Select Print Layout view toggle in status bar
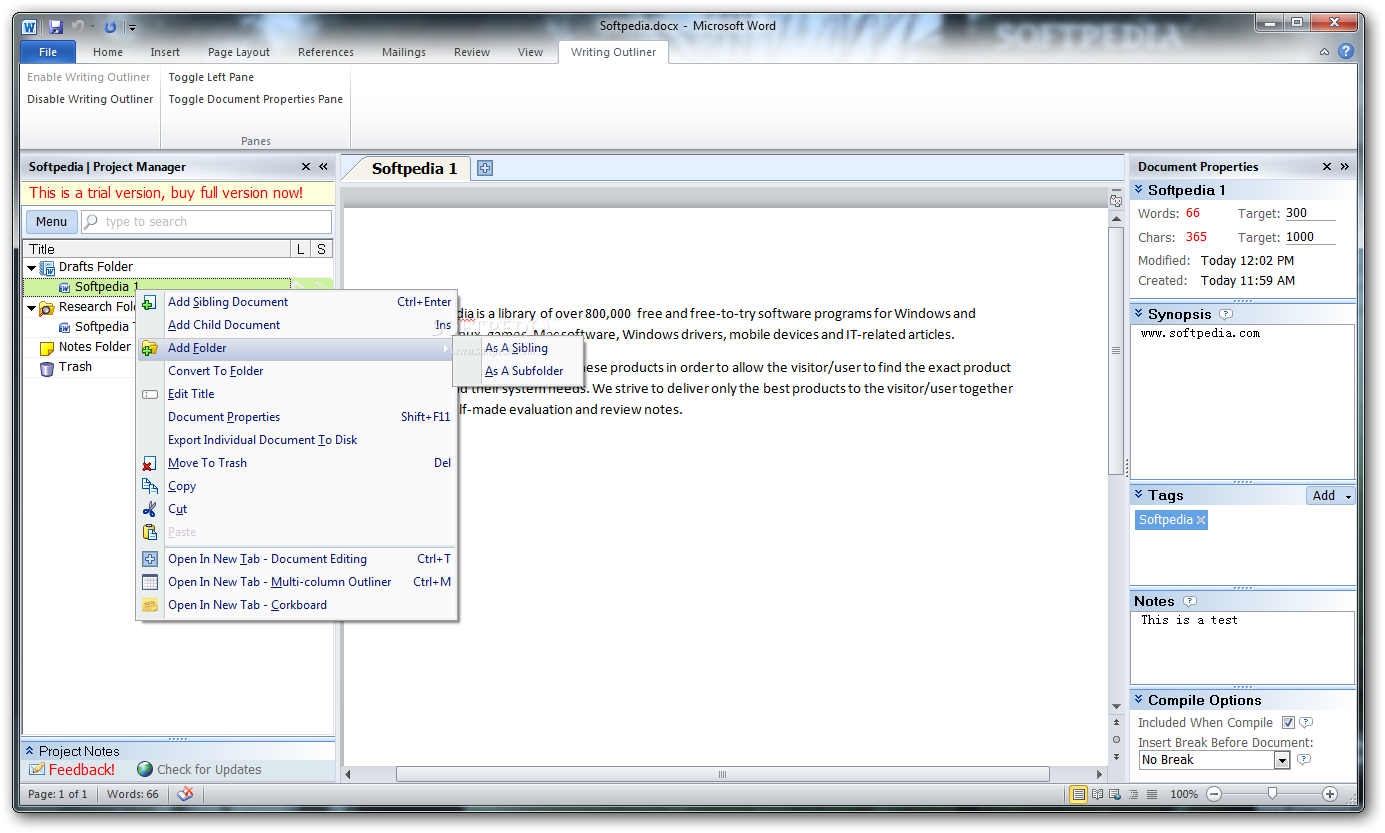1385x833 pixels. click(1078, 794)
